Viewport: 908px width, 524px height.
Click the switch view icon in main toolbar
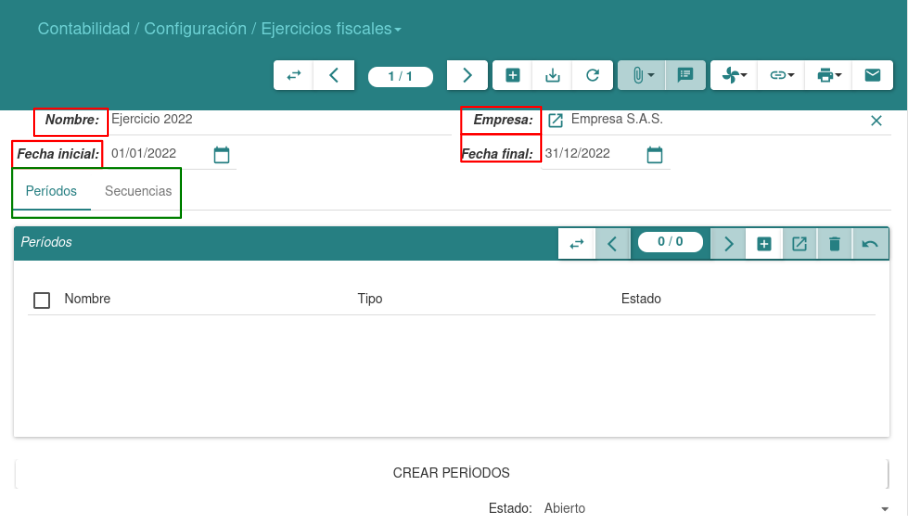(x=294, y=75)
